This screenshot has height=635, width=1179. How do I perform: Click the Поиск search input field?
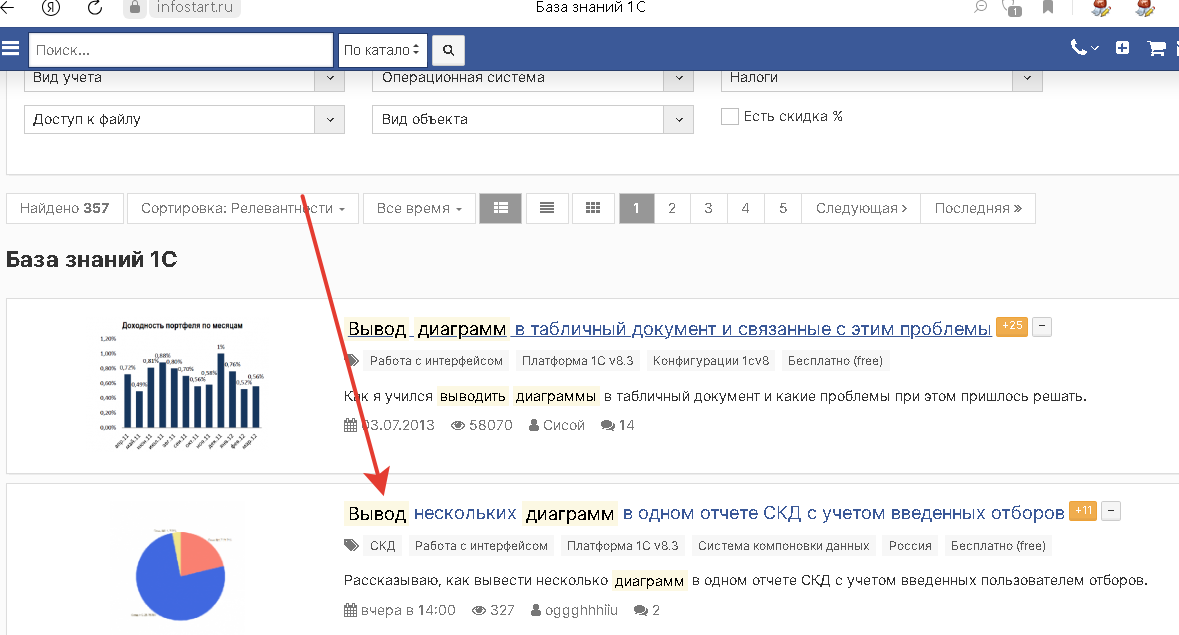[181, 50]
